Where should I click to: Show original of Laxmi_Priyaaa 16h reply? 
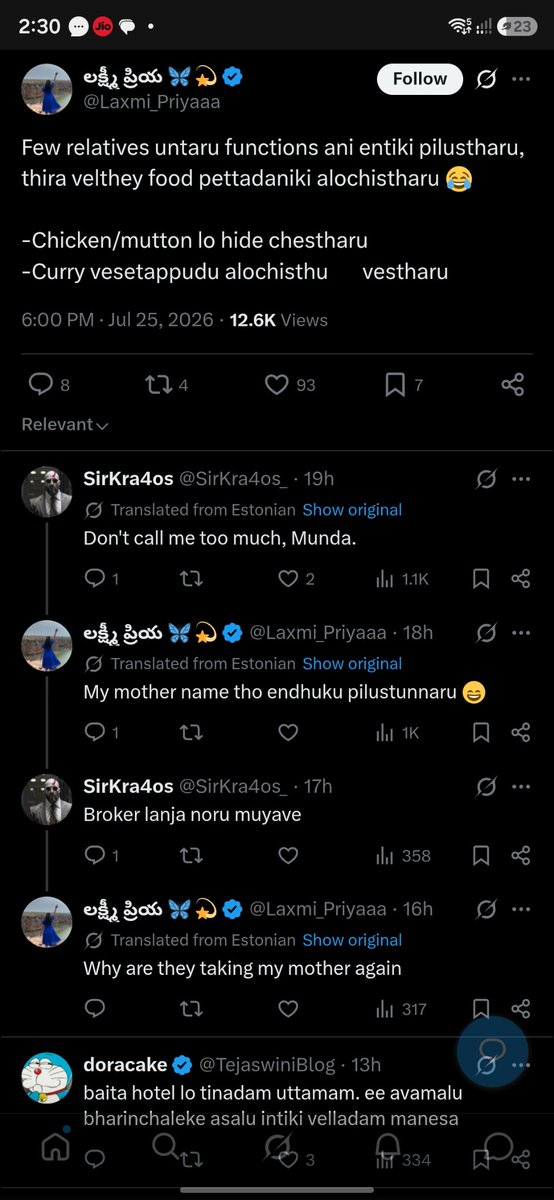point(352,940)
